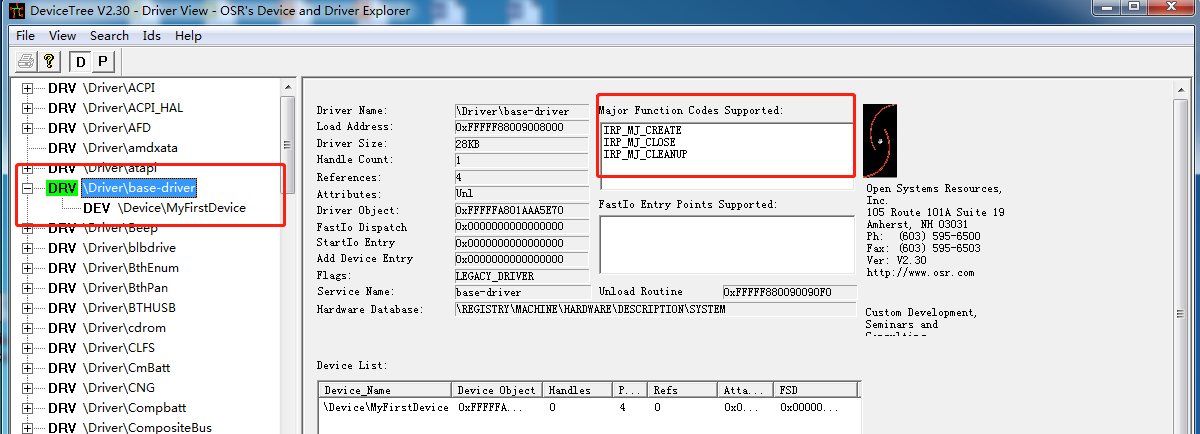1200x434 pixels.
Task: Open help via question mark icon
Action: point(47,61)
